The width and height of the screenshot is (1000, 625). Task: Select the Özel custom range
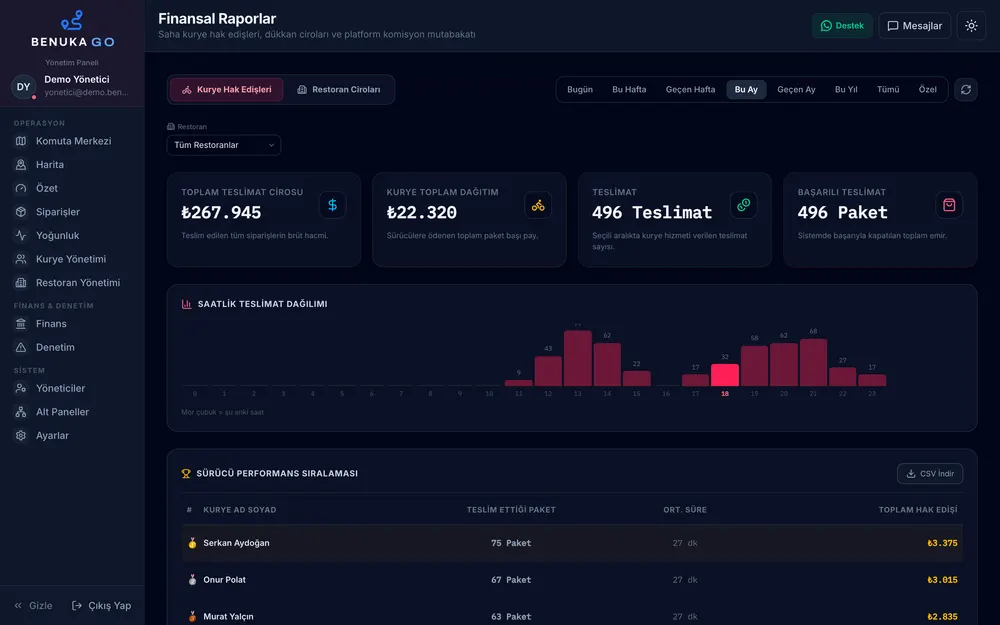[x=927, y=89]
